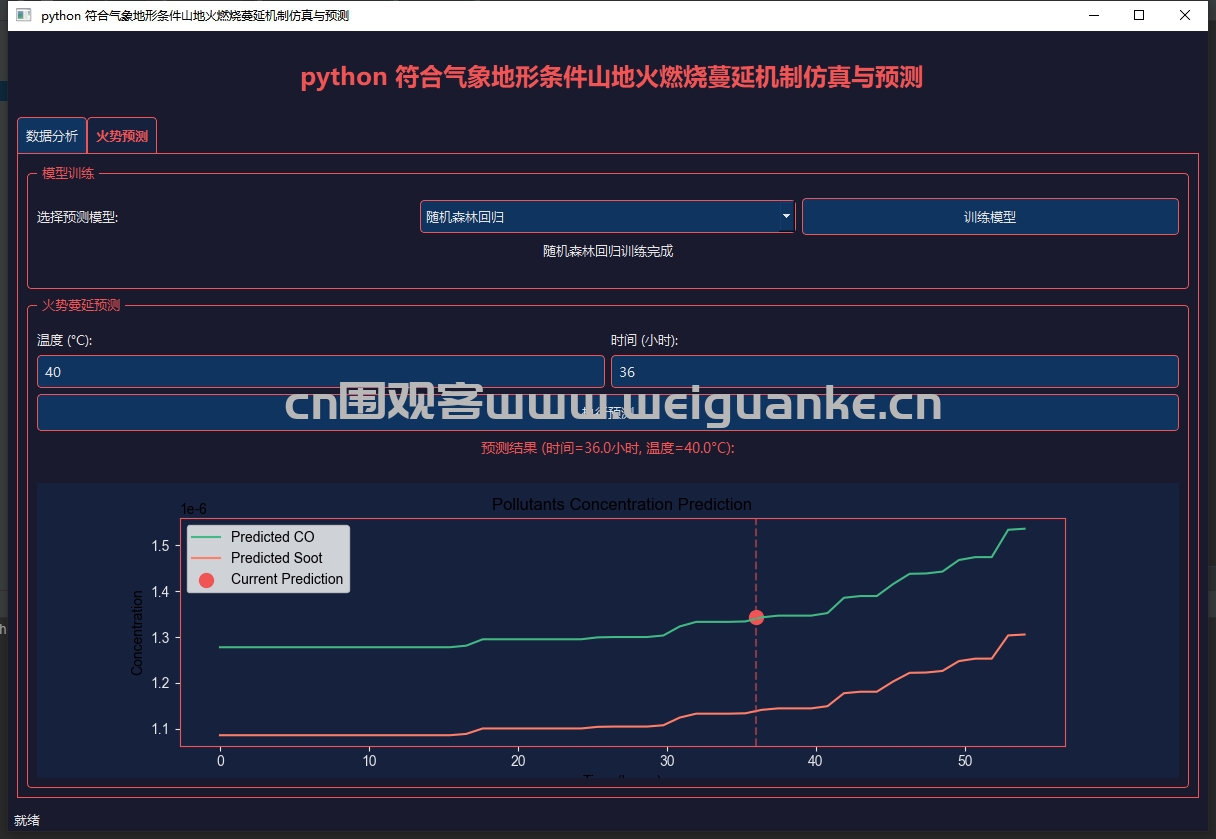Image resolution: width=1216 pixels, height=839 pixels.
Task: Click the Current Prediction legend marker
Action: click(207, 579)
